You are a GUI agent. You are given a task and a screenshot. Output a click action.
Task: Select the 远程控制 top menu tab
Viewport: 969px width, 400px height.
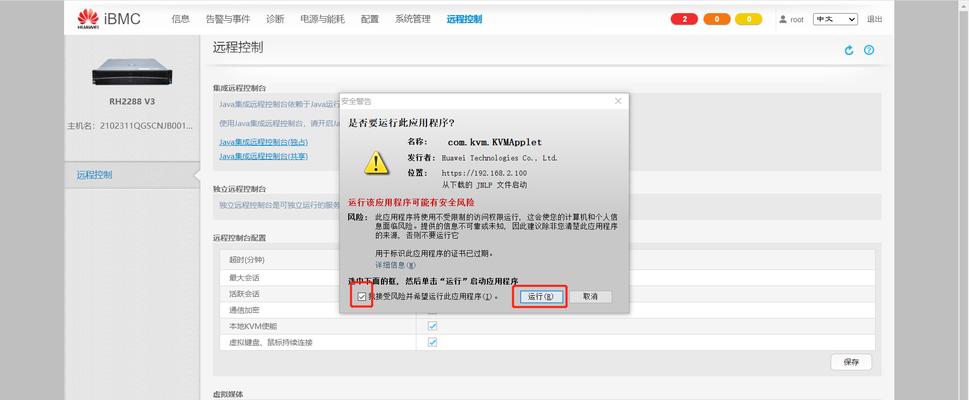[464, 19]
